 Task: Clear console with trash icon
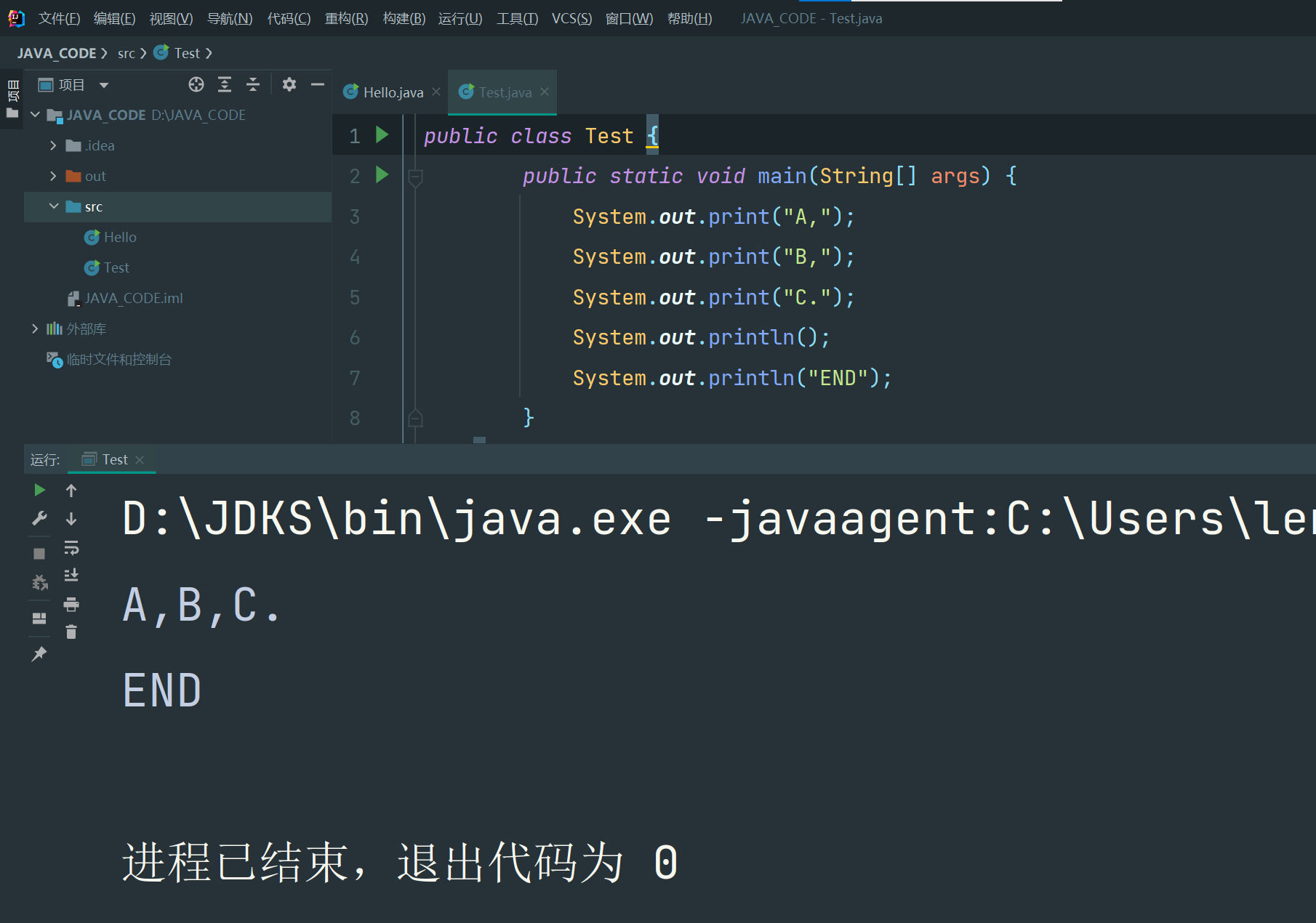[71, 632]
